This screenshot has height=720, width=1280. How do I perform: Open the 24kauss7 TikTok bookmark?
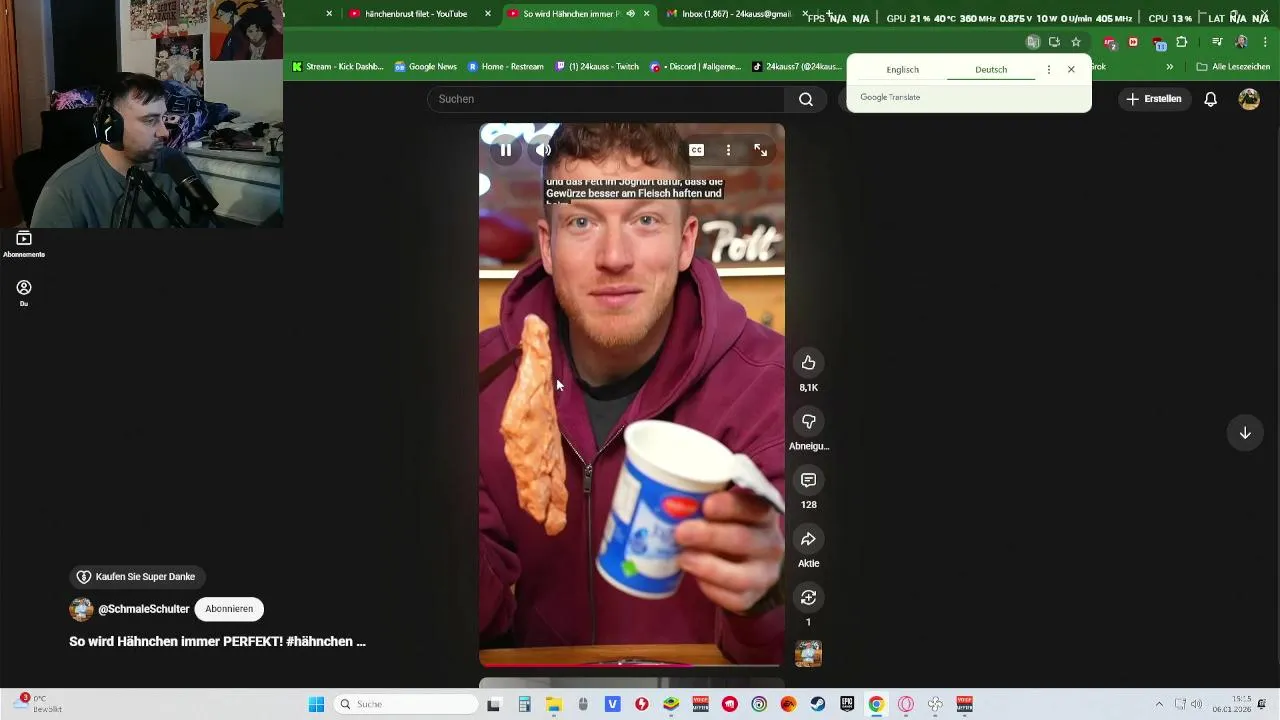pyautogui.click(x=796, y=67)
